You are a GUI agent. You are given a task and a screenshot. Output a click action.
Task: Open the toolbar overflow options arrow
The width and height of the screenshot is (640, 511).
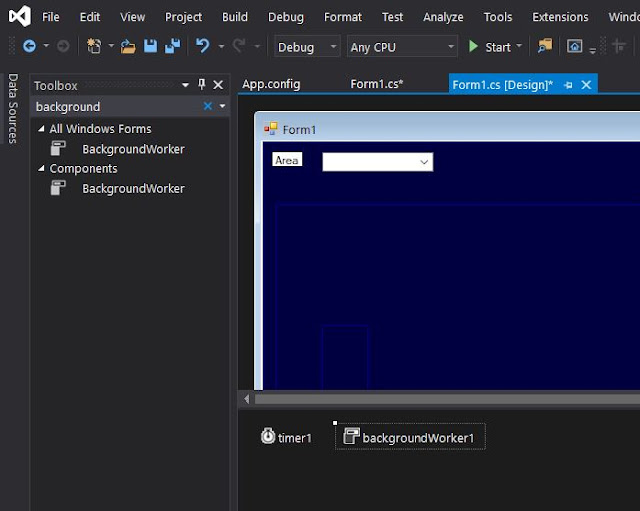[x=593, y=51]
